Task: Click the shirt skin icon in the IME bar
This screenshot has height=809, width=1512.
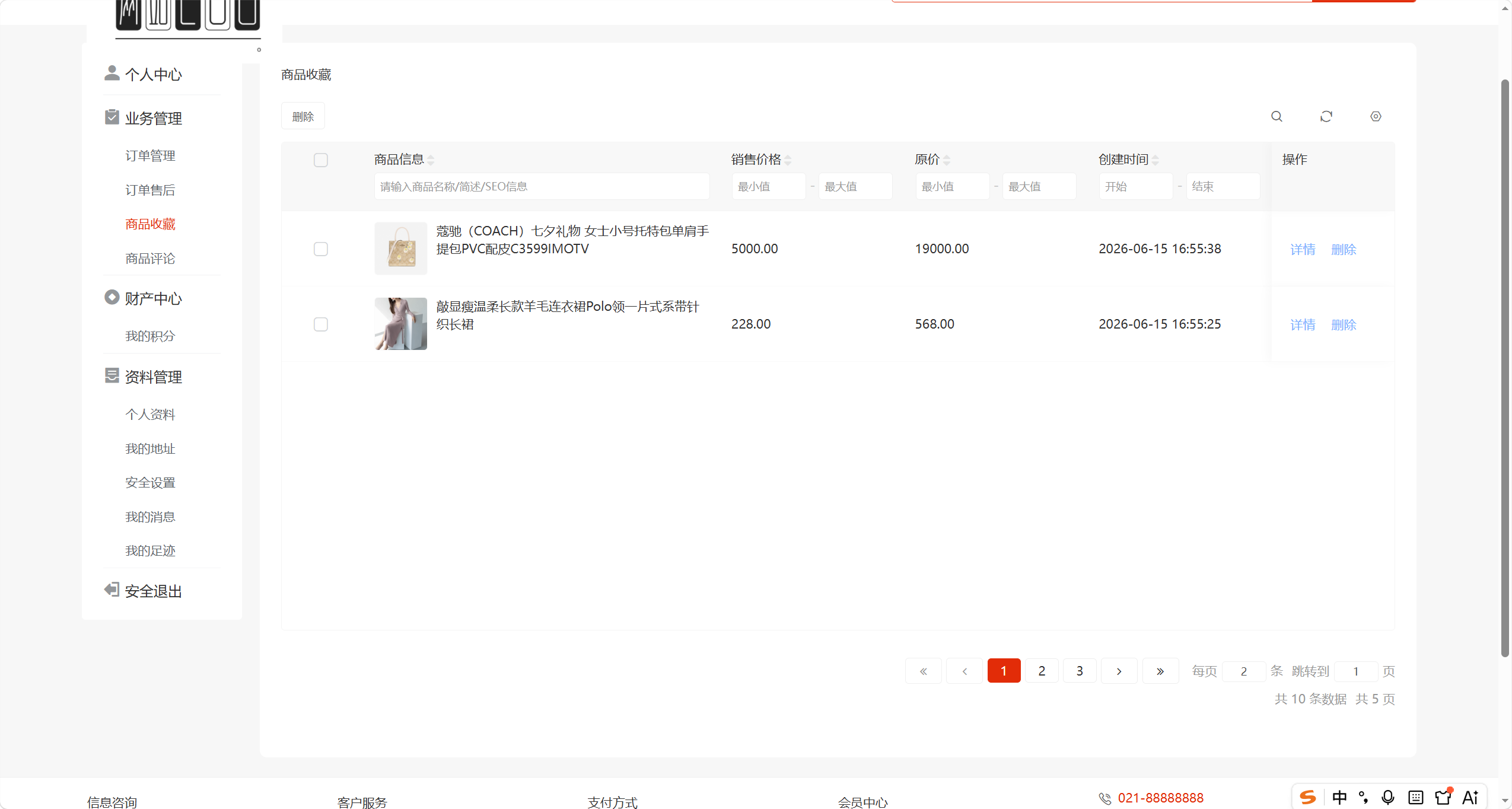Action: coord(1443,797)
